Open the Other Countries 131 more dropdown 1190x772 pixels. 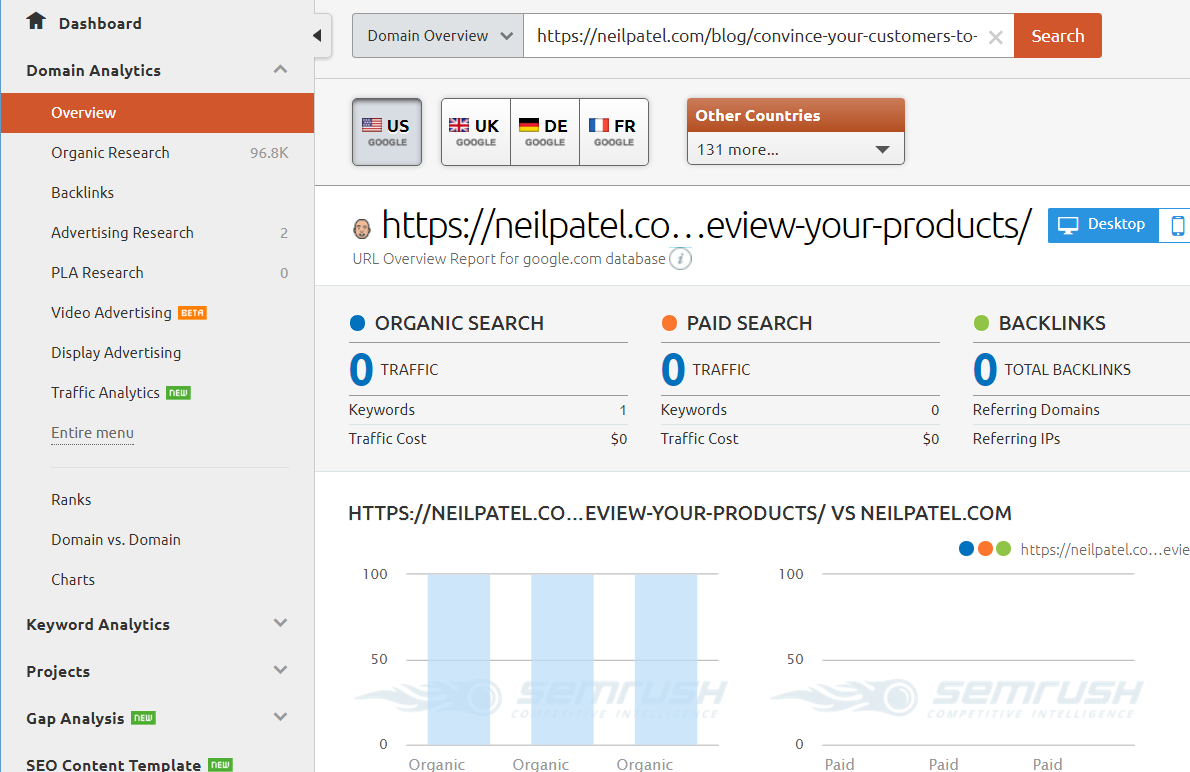click(795, 150)
